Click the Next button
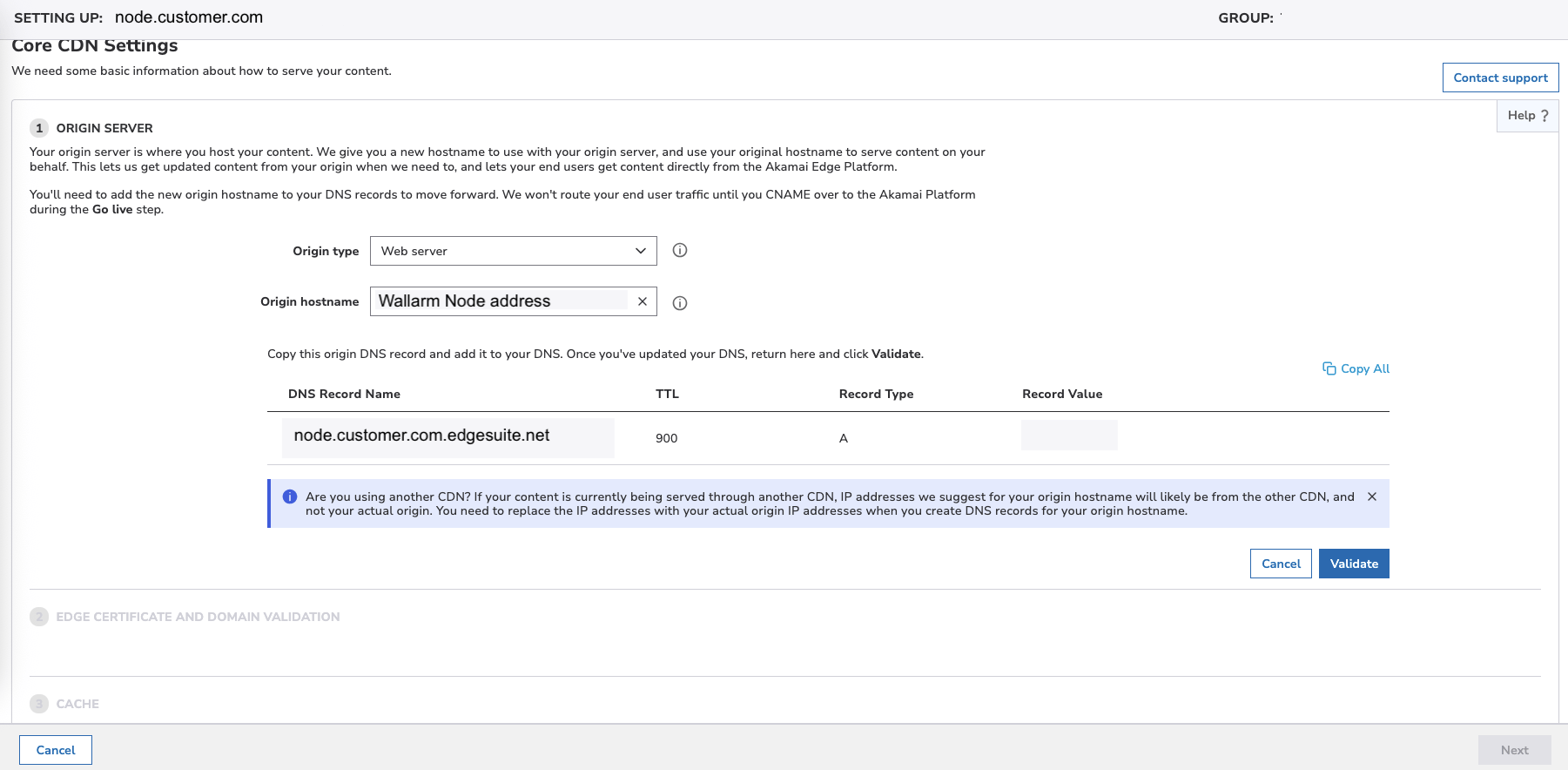Image resolution: width=1568 pixels, height=770 pixels. click(x=1514, y=750)
